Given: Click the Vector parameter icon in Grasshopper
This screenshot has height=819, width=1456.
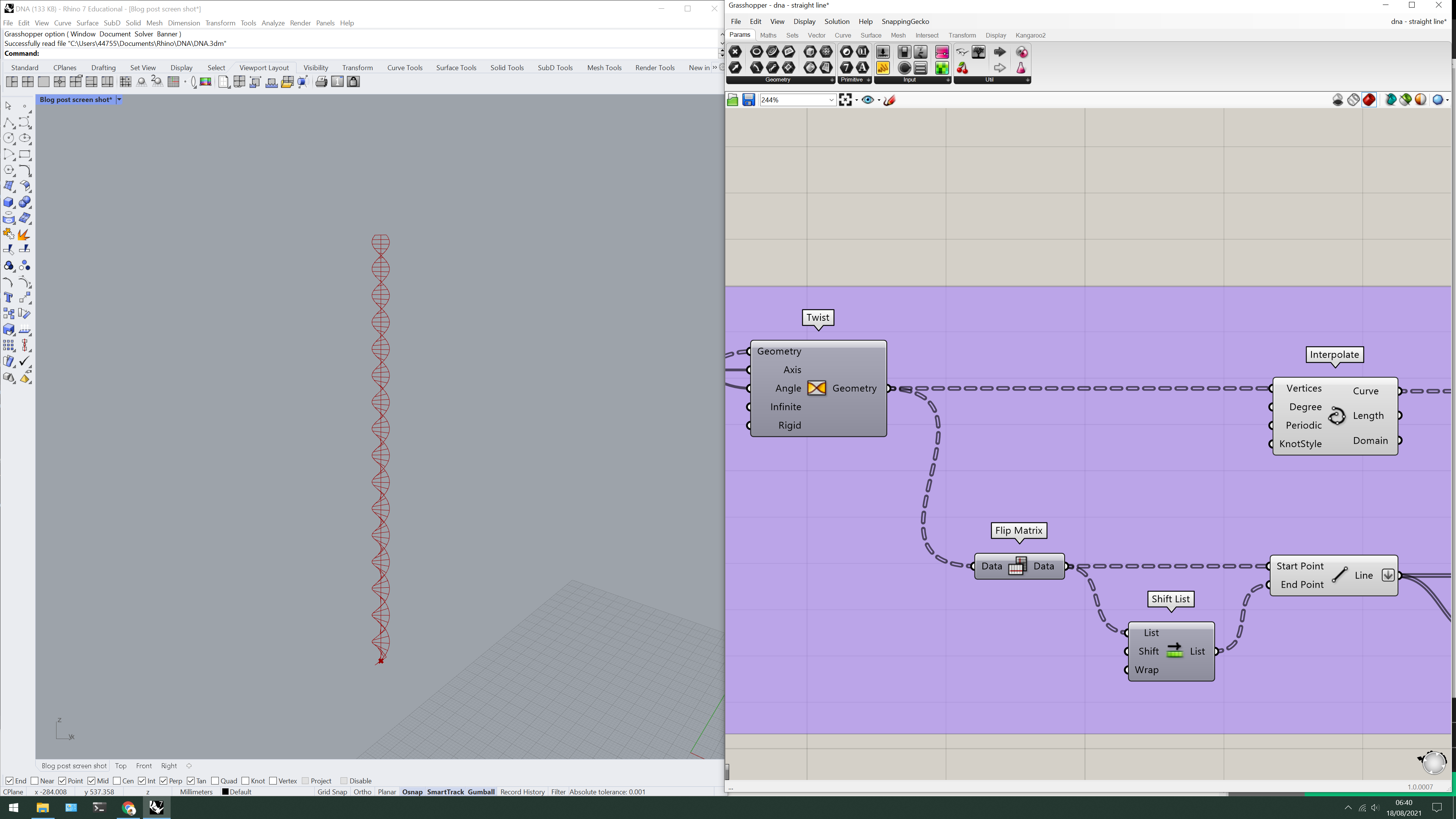Looking at the screenshot, I should pos(735,68).
